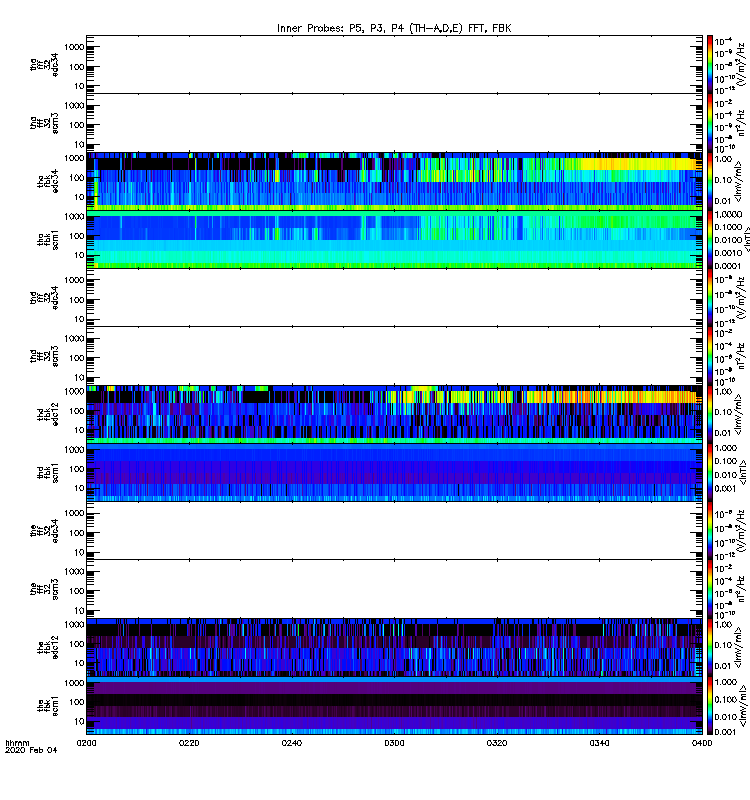Select the tha fff 32 edc34 panel label
This screenshot has height=800, width=750.
click(x=44, y=65)
